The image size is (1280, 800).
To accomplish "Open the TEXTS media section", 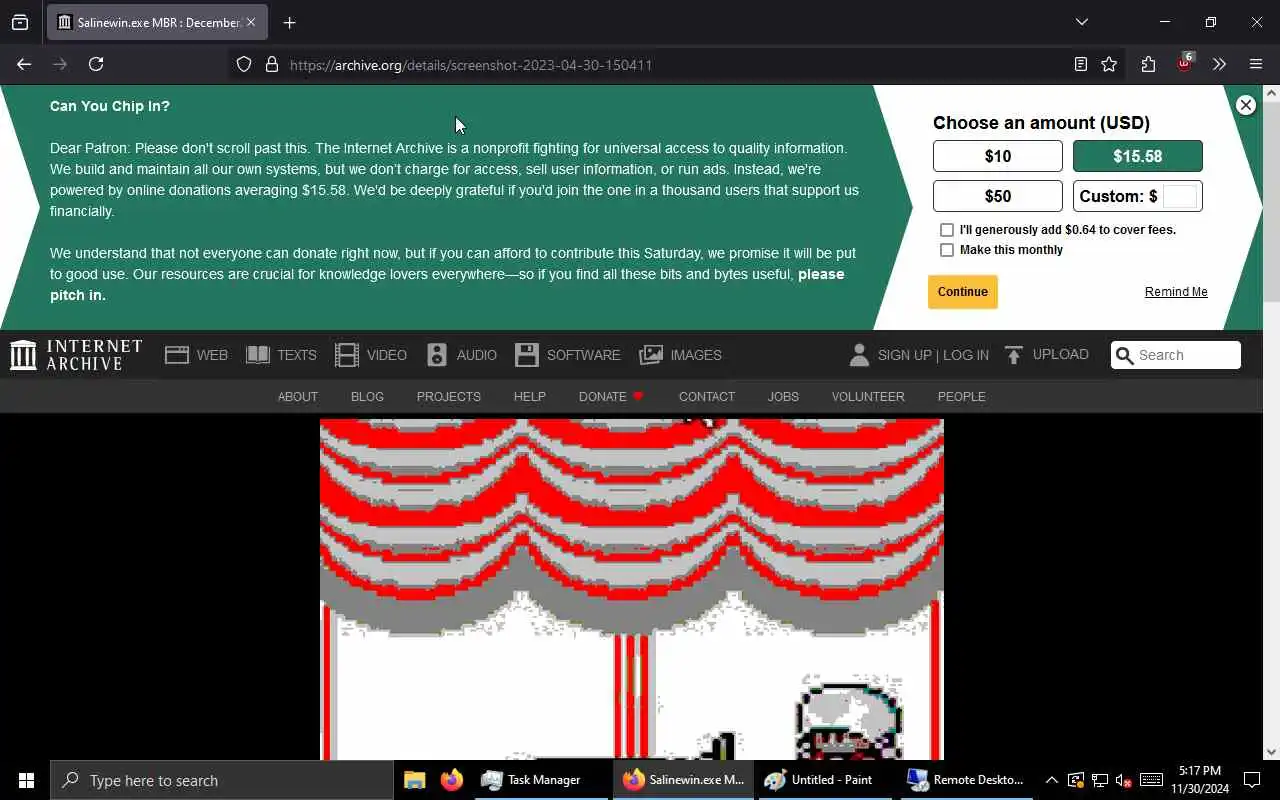I will (282, 355).
